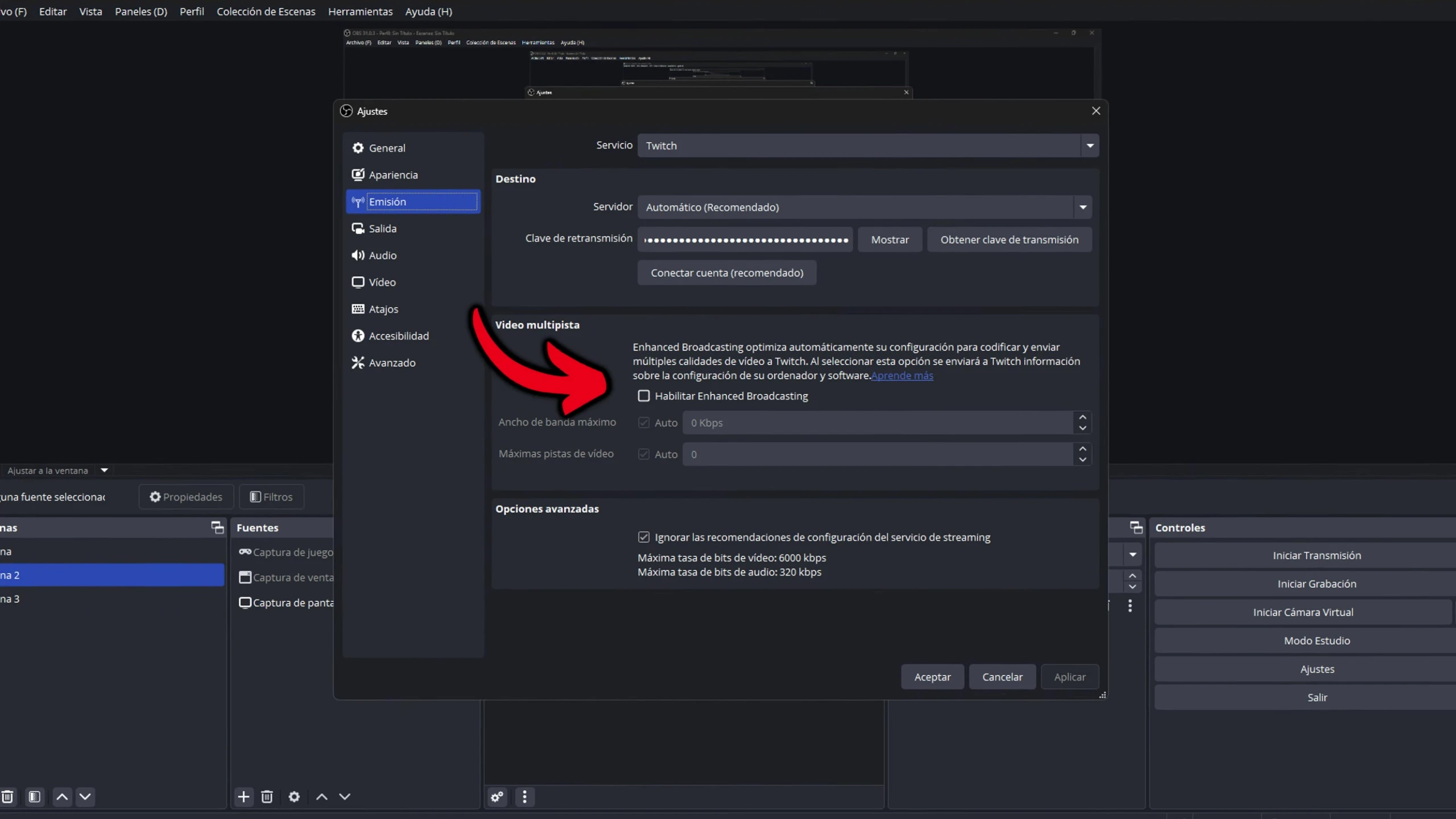Open the General settings section
The image size is (1456, 819).
(x=413, y=148)
